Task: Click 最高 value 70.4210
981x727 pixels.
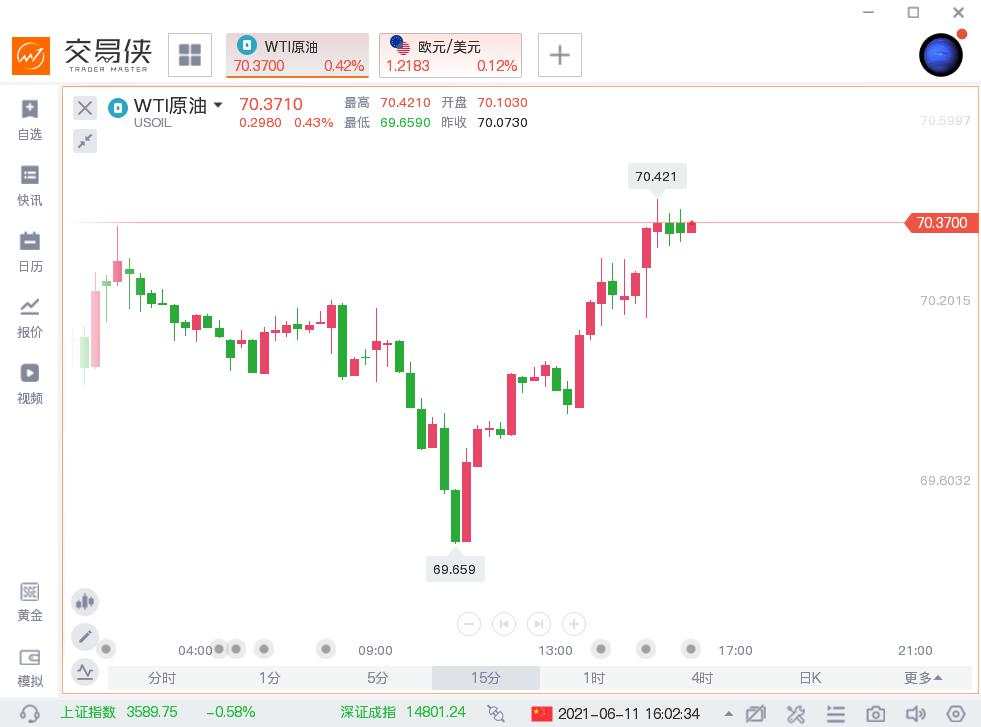Action: pos(405,102)
